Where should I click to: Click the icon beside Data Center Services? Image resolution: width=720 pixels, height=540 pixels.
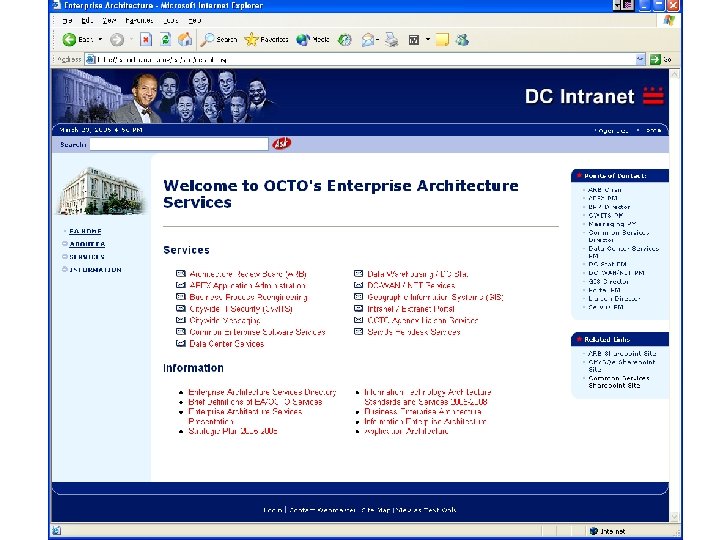pyautogui.click(x=181, y=343)
